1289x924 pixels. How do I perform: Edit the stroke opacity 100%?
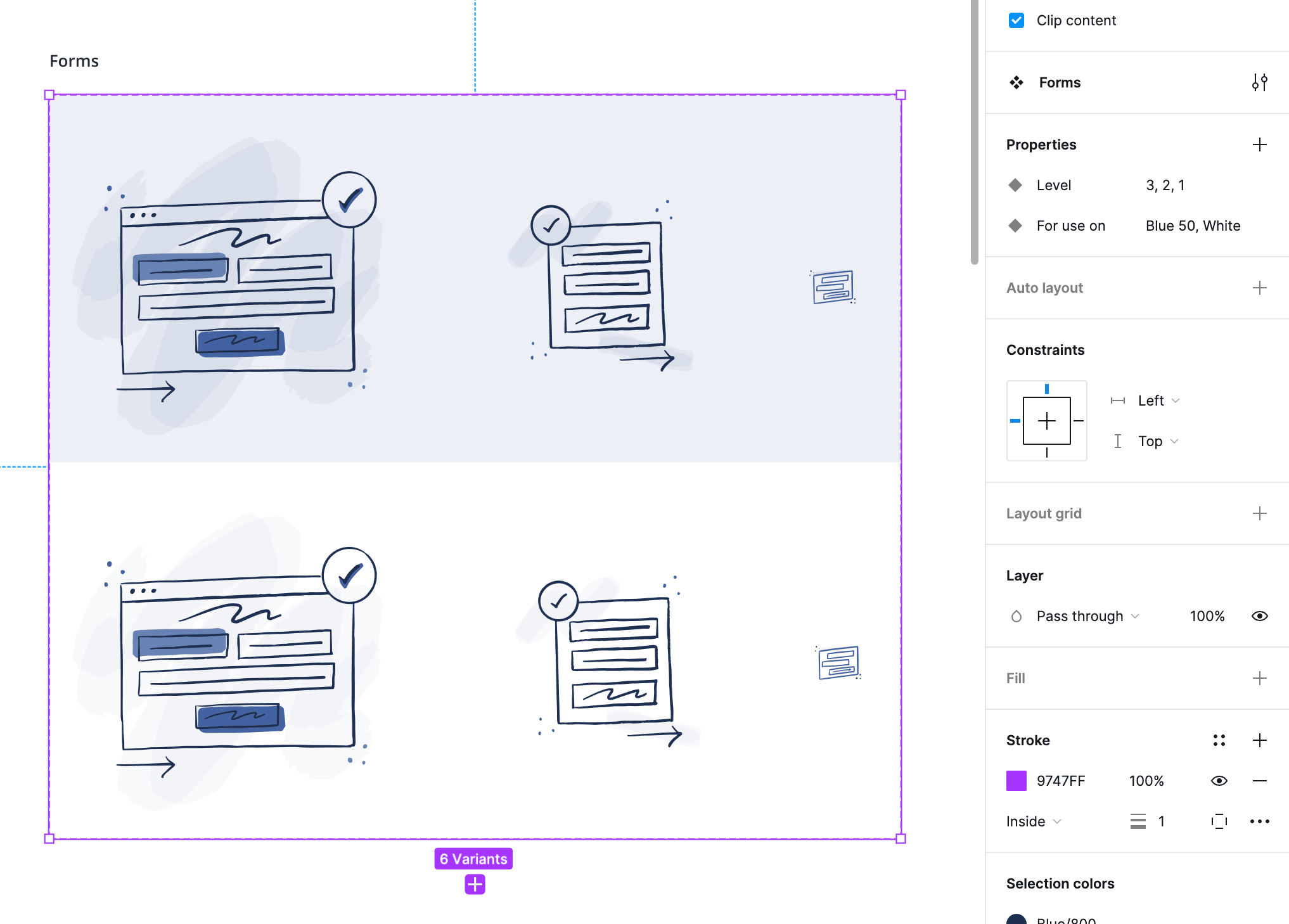coord(1146,781)
